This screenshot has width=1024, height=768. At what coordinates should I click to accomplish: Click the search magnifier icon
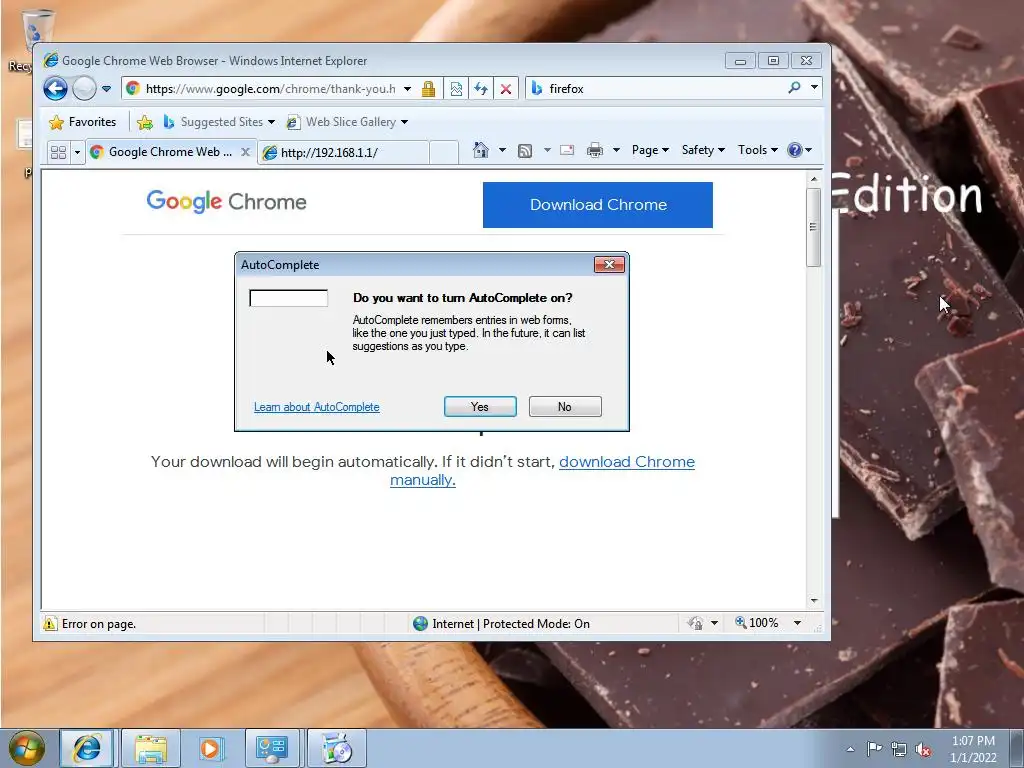[x=794, y=88]
